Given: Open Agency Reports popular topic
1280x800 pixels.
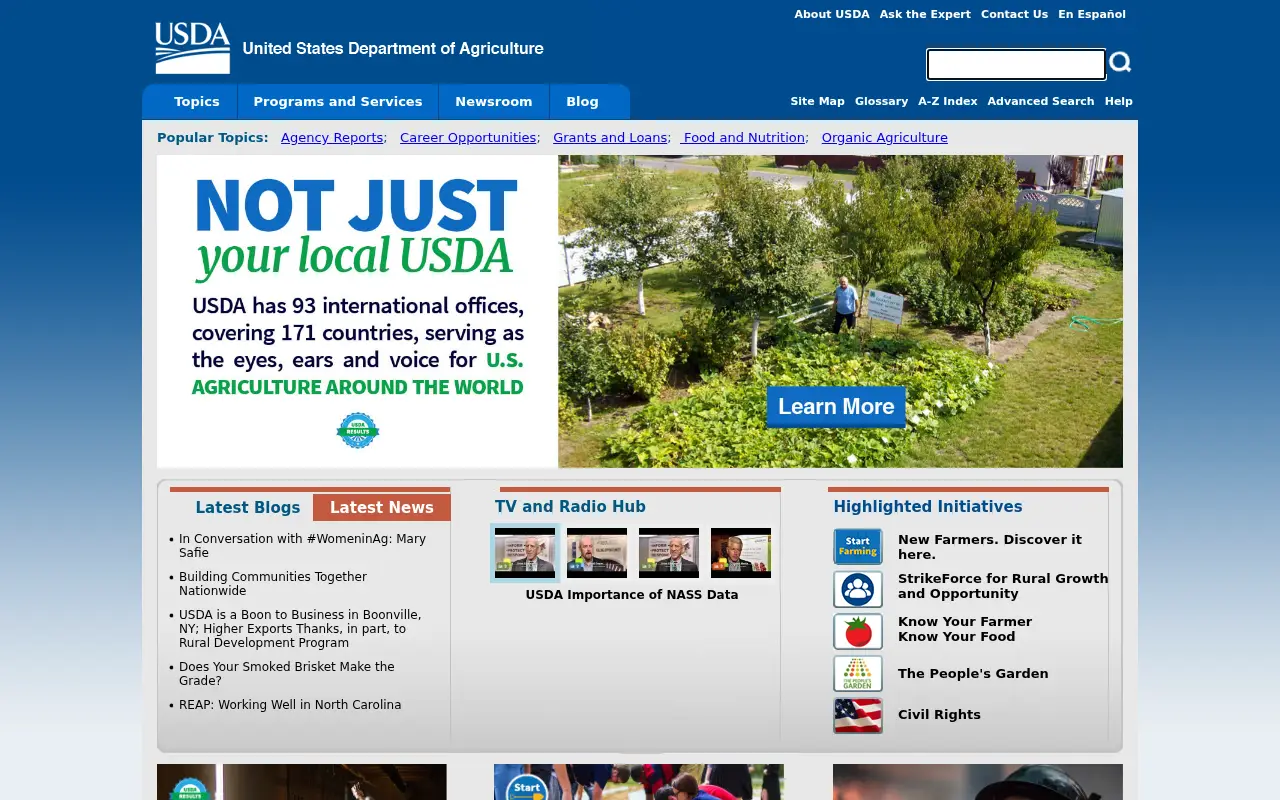Looking at the screenshot, I should pyautogui.click(x=332, y=138).
